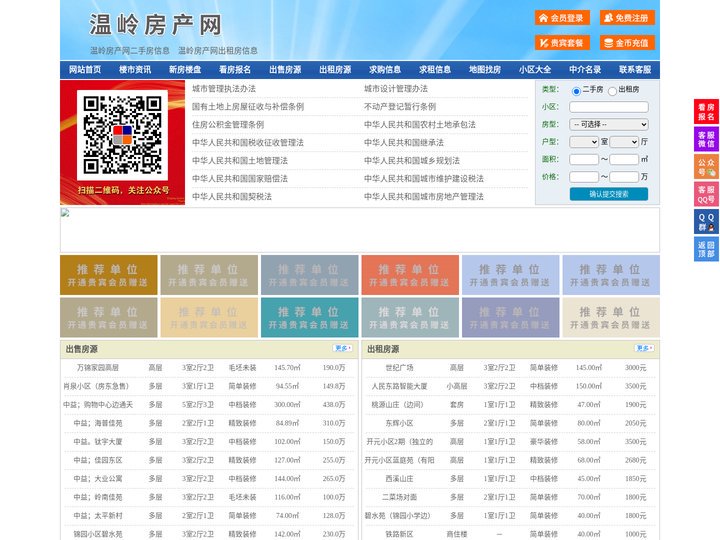720x540 pixels.
Task: Click the minimum 价格 input field
Action: coord(584,177)
